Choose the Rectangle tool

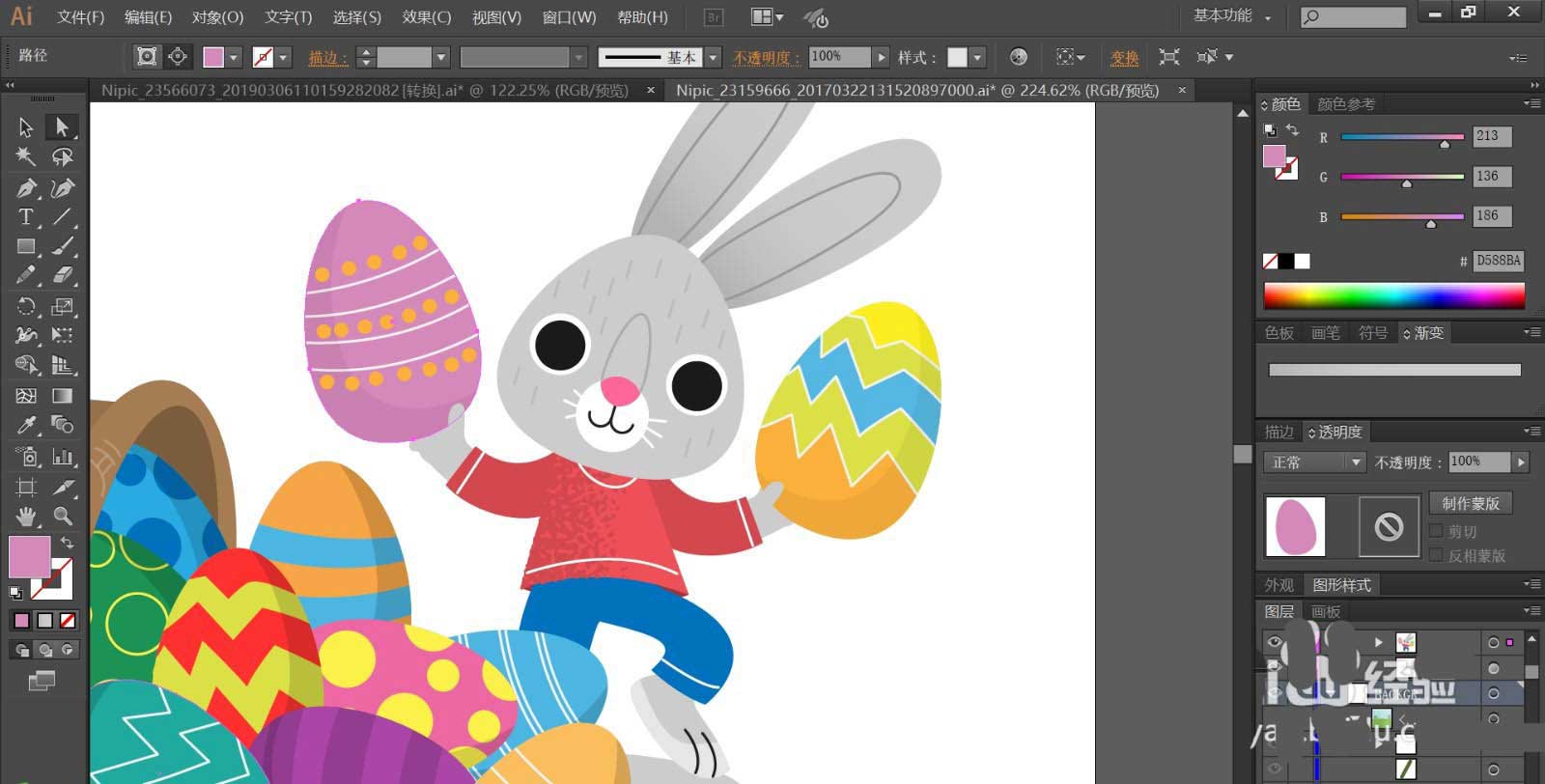(26, 247)
